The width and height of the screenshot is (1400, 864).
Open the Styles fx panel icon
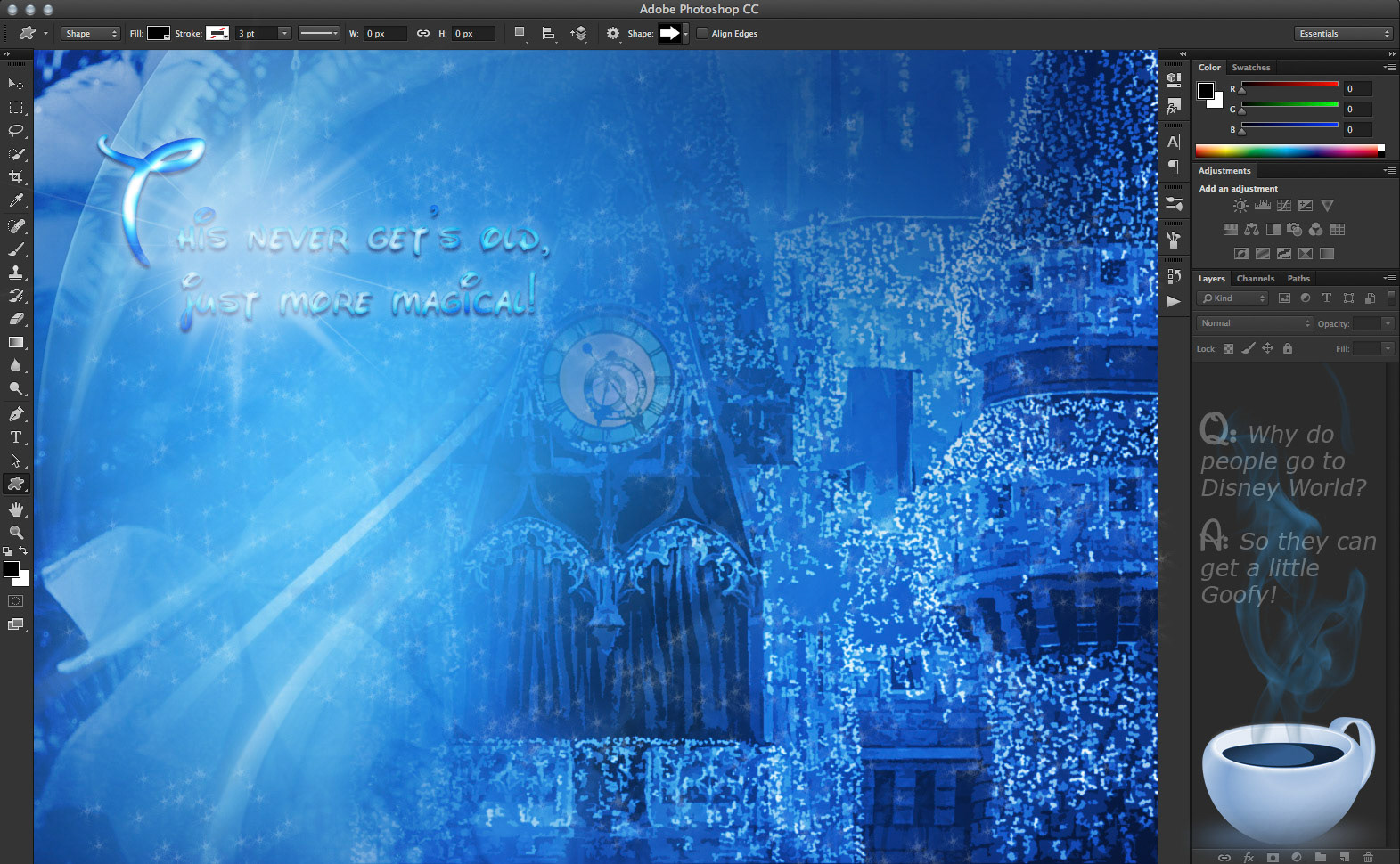coord(1174,108)
